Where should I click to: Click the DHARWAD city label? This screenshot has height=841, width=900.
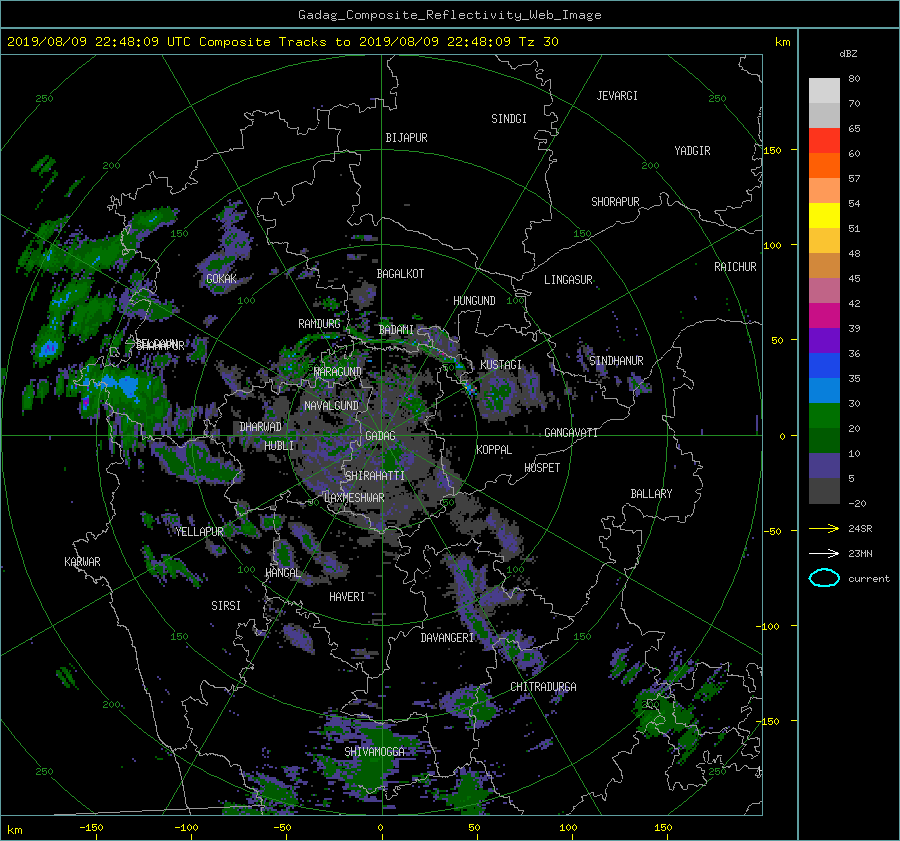261,427
